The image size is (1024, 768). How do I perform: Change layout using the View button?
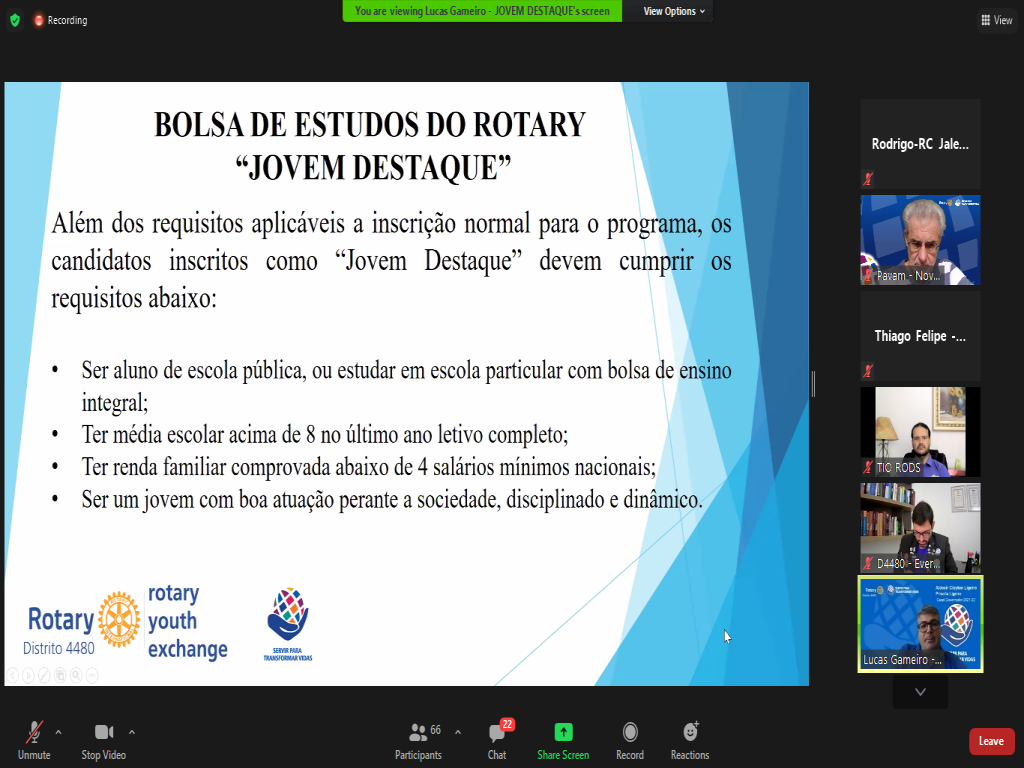coord(996,20)
